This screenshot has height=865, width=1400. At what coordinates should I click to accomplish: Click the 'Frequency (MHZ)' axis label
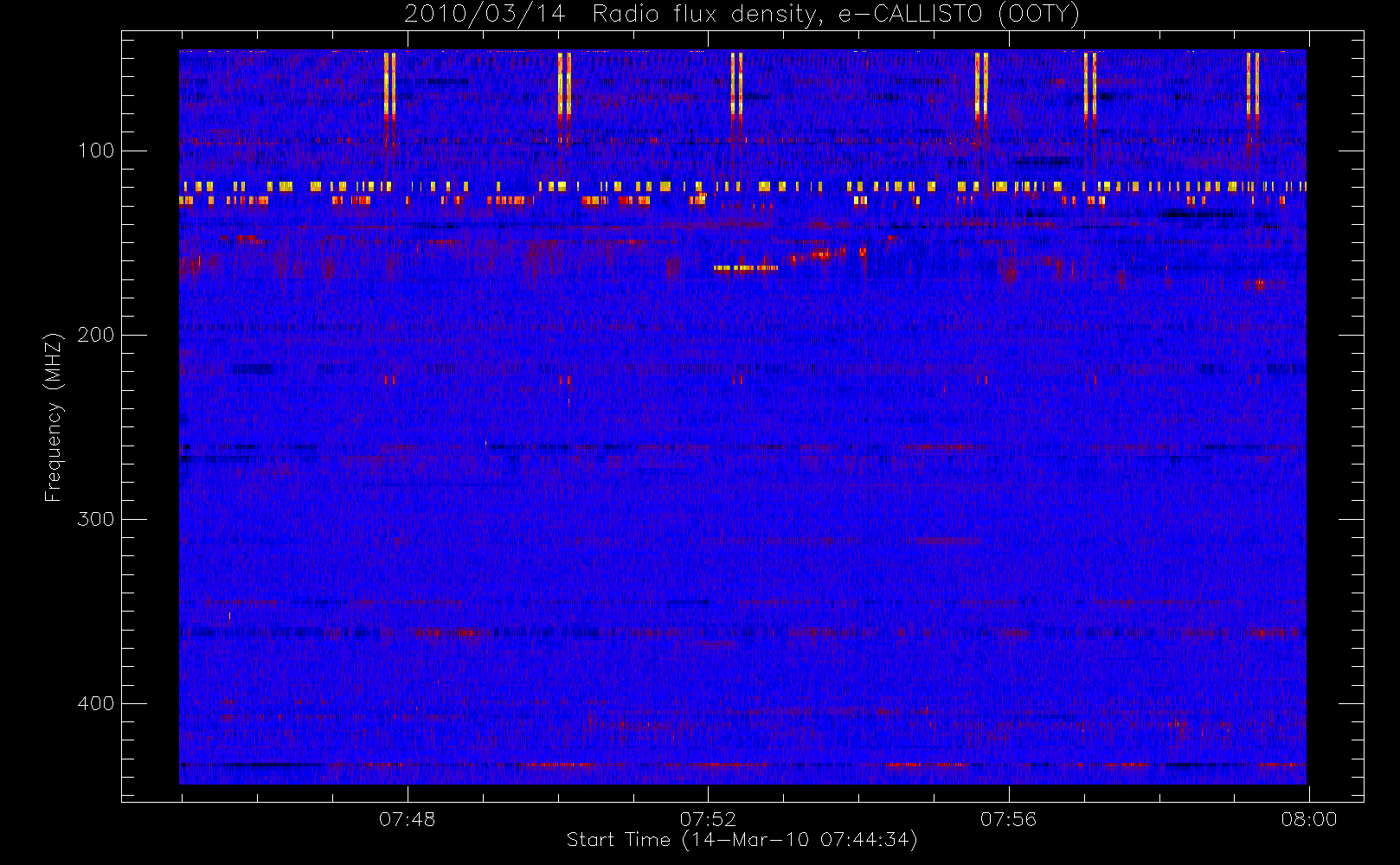pos(54,417)
